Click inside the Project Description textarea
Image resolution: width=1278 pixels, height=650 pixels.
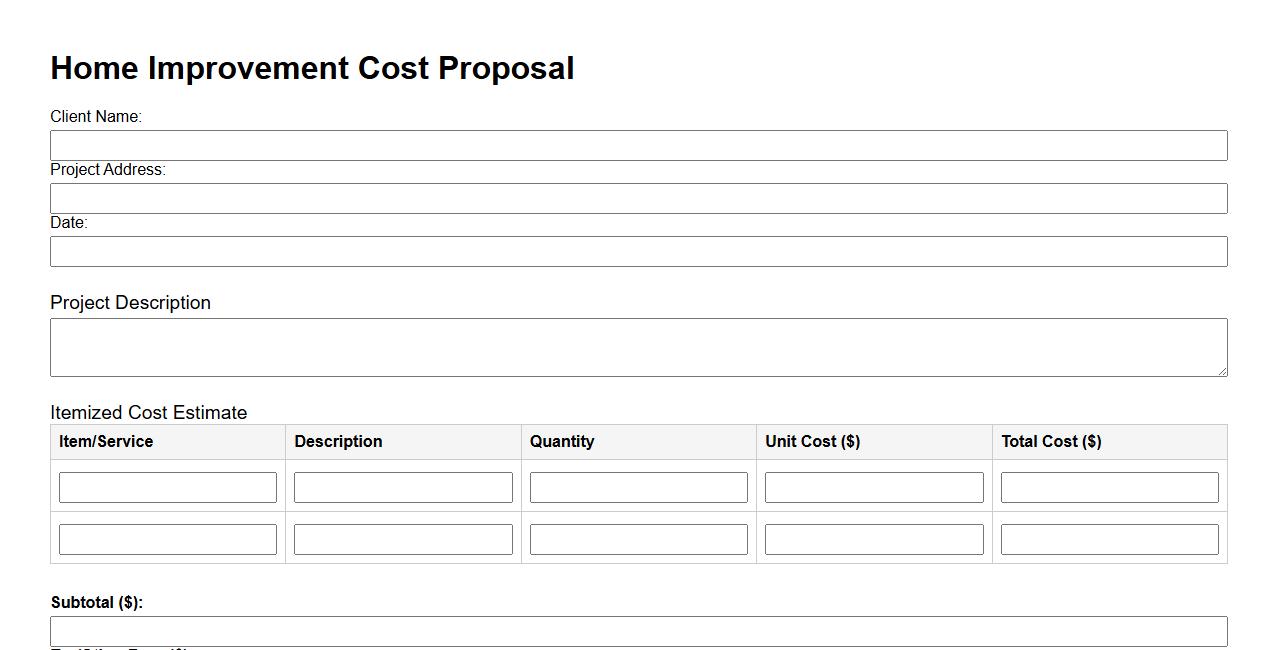tap(638, 347)
